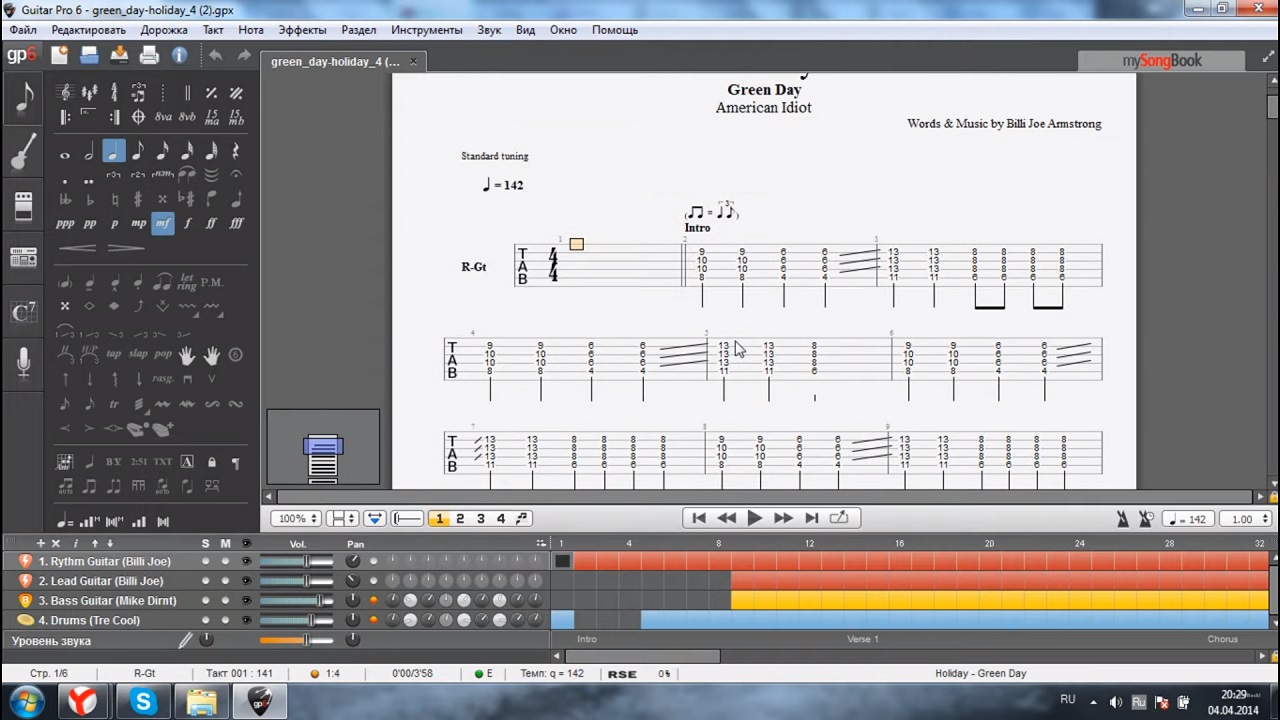Create a new file from the toolbar
Viewport: 1280px width, 720px height.
(60, 55)
